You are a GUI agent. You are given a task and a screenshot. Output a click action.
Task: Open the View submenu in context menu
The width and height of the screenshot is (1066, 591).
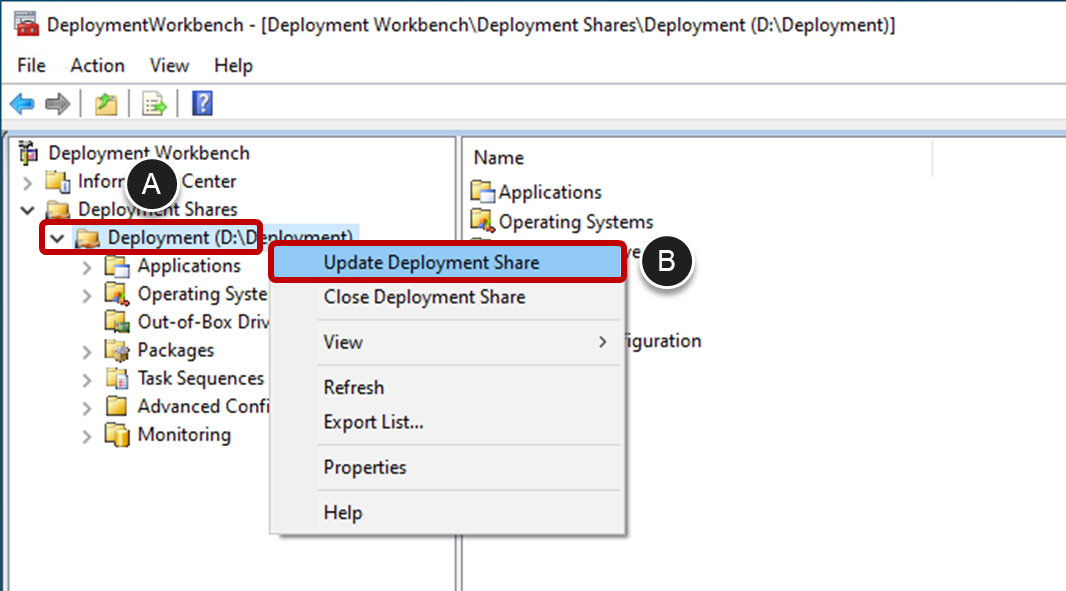pos(343,342)
